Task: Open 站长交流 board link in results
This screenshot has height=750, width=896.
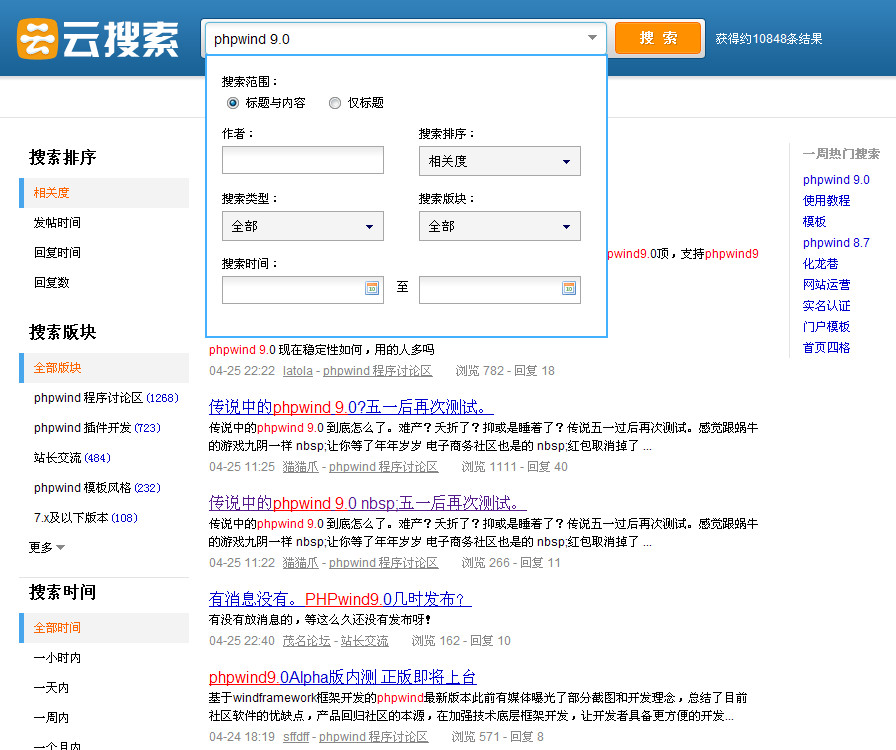Action: click(x=365, y=640)
